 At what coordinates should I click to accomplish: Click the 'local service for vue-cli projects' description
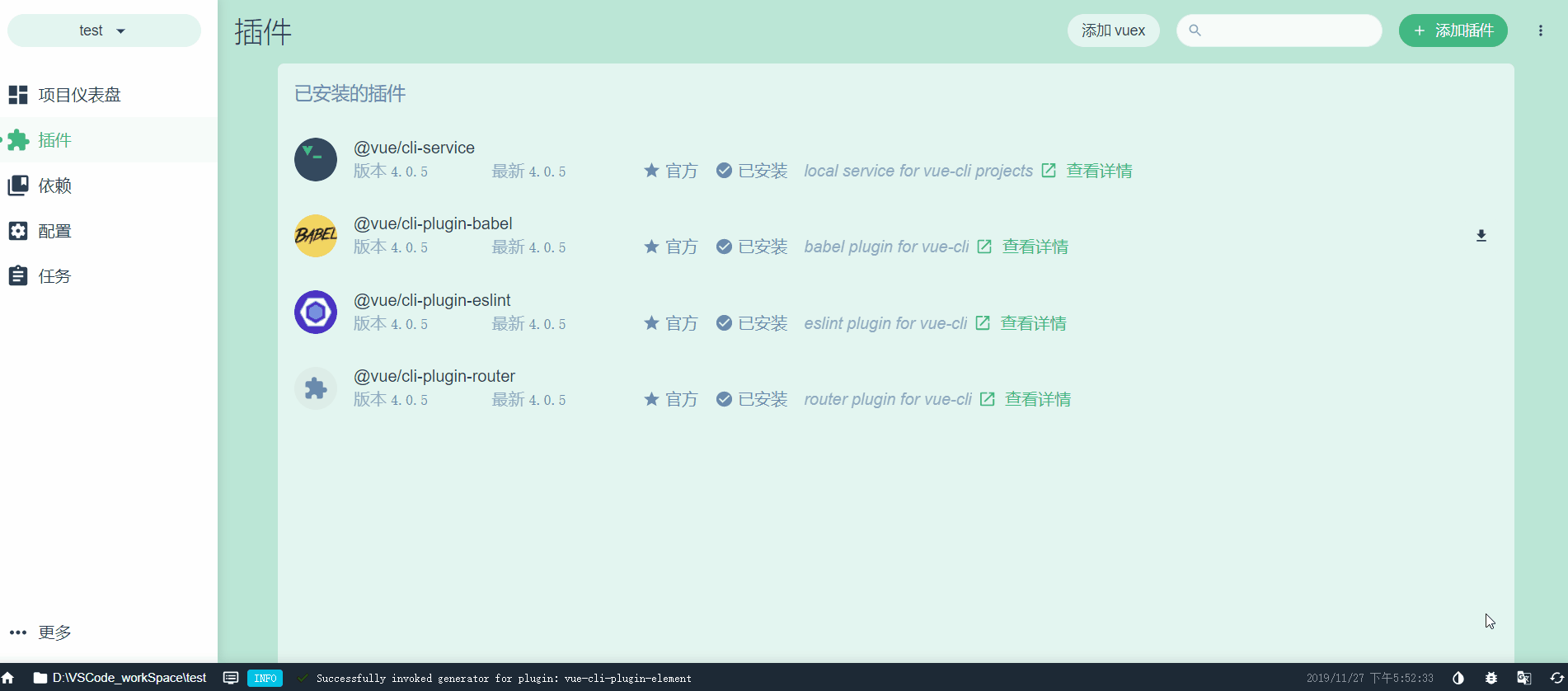pos(918,171)
